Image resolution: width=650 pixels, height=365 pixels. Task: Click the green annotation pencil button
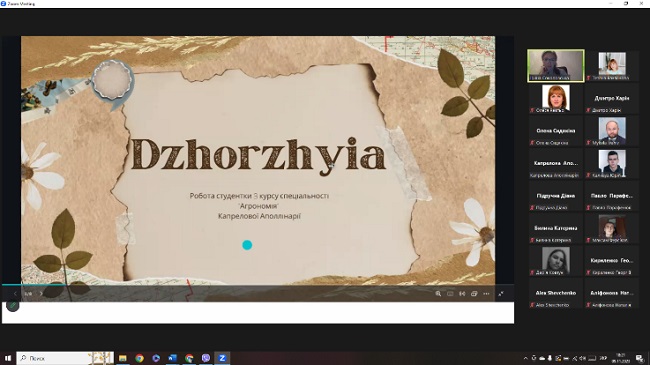click(13, 305)
